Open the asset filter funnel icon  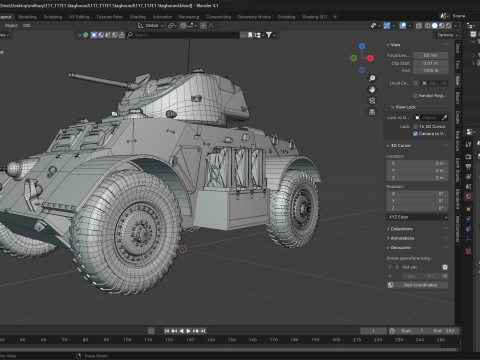tap(269, 35)
